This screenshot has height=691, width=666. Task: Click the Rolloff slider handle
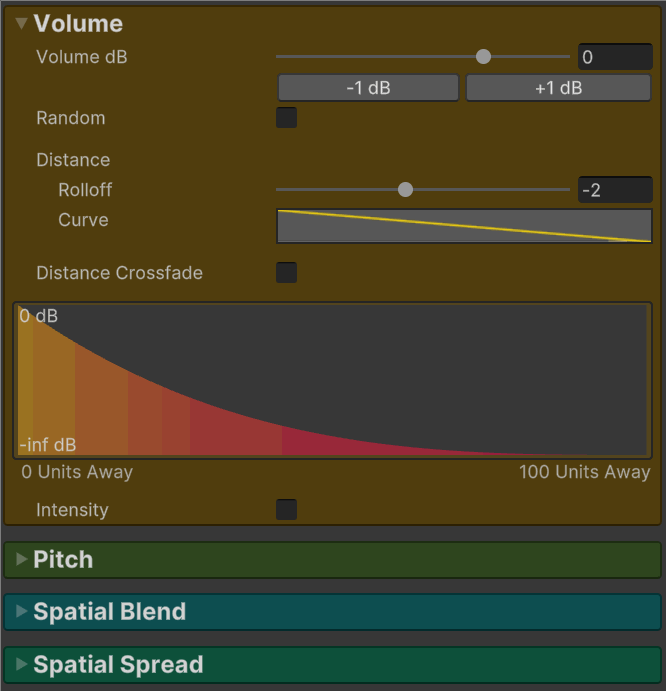click(x=405, y=190)
